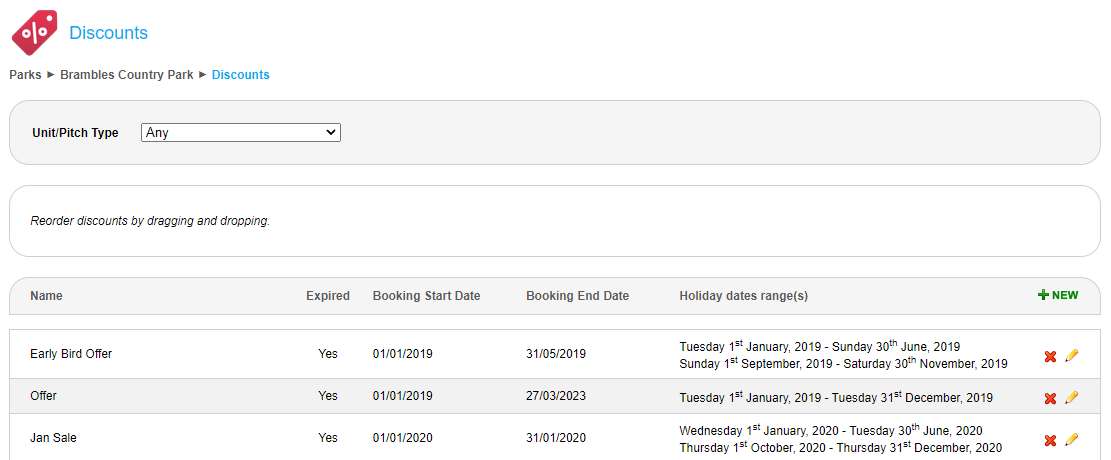The height and width of the screenshot is (460, 1111).
Task: Edit the Early Bird Offer discount
Action: point(1072,355)
